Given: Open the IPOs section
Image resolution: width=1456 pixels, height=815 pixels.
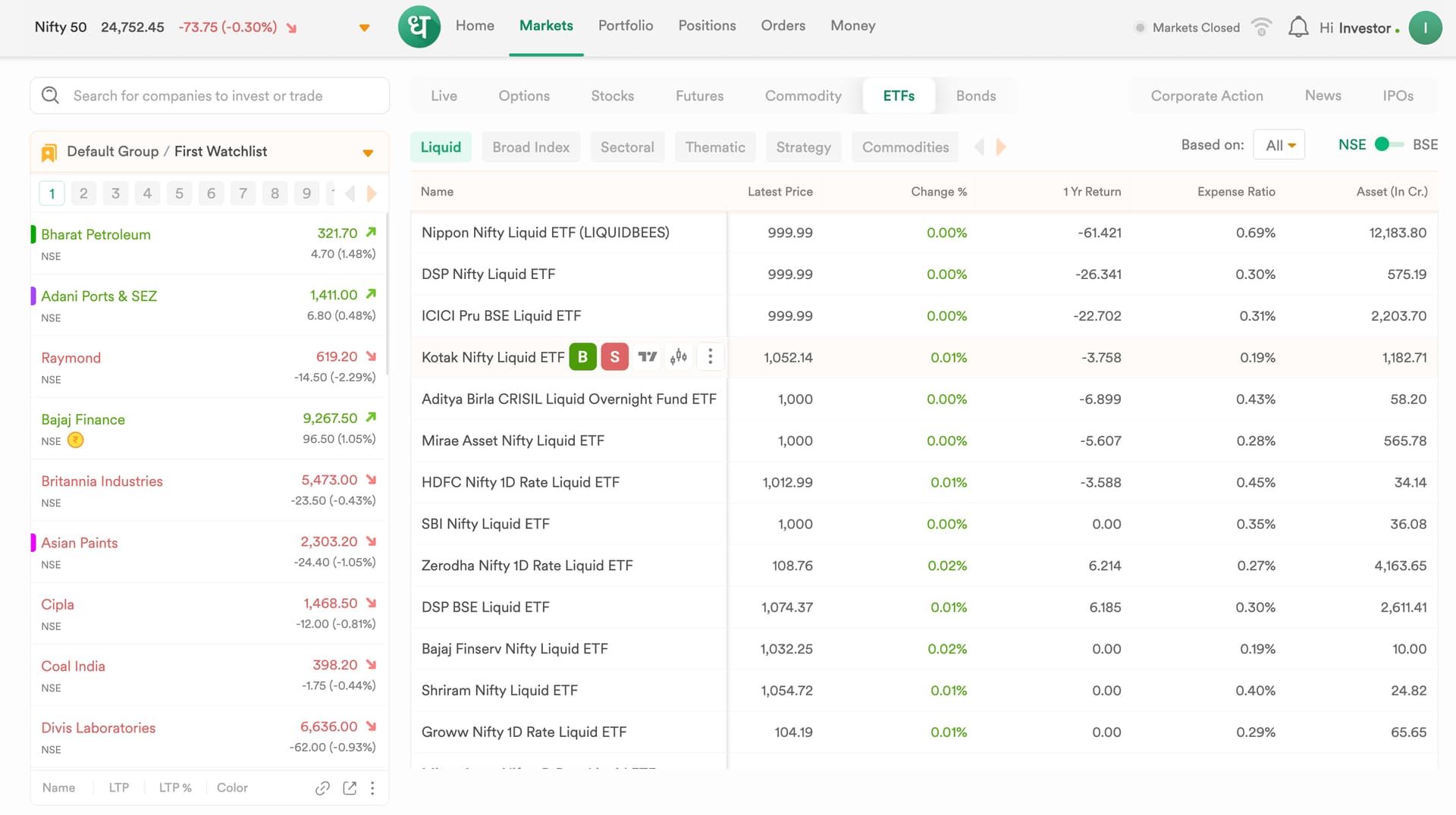Looking at the screenshot, I should pos(1398,96).
